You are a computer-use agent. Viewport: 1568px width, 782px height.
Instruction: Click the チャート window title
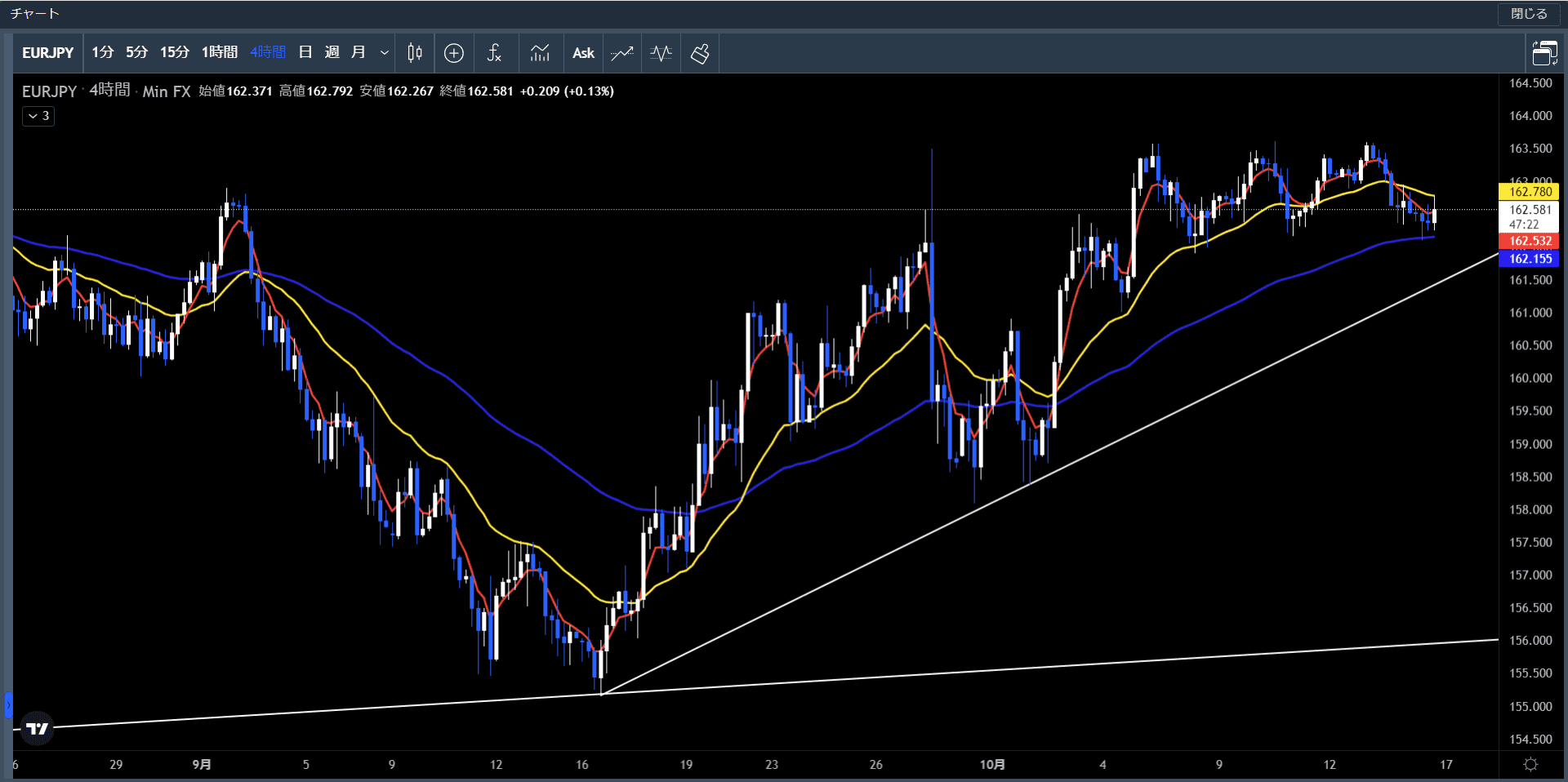click(x=35, y=14)
